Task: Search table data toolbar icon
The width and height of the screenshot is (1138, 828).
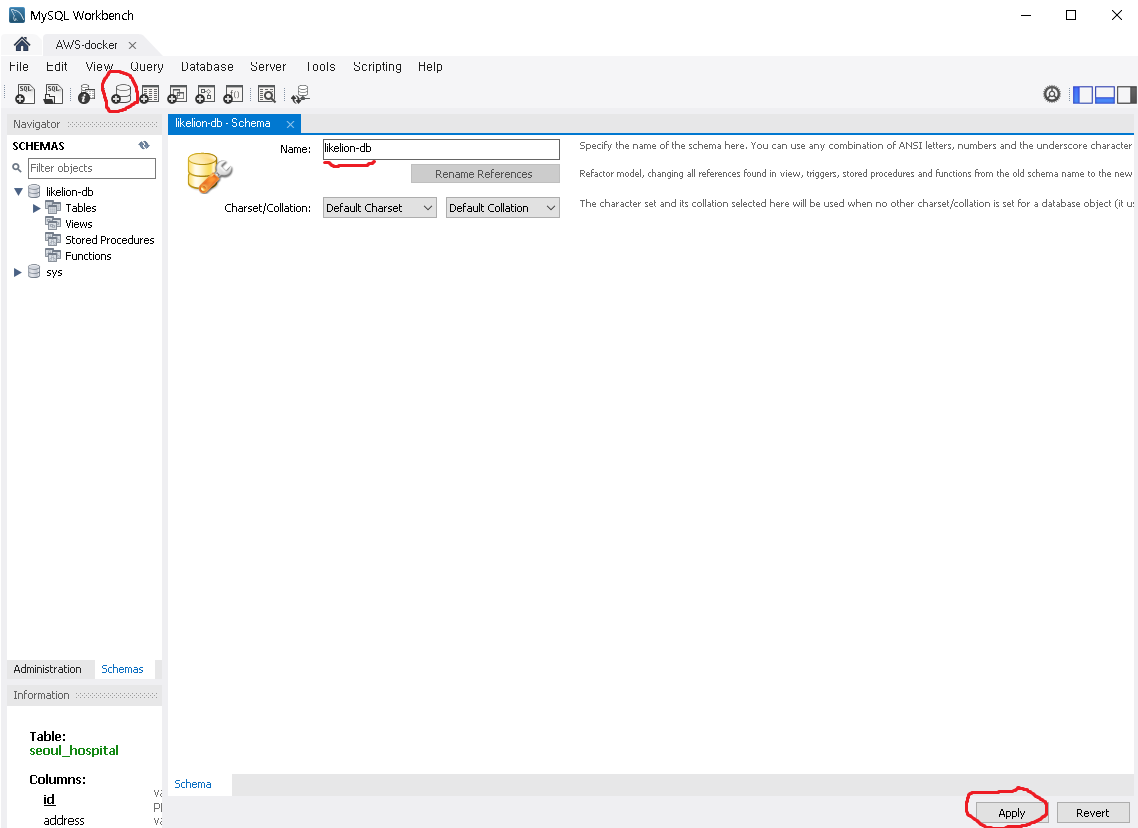Action: 267,94
